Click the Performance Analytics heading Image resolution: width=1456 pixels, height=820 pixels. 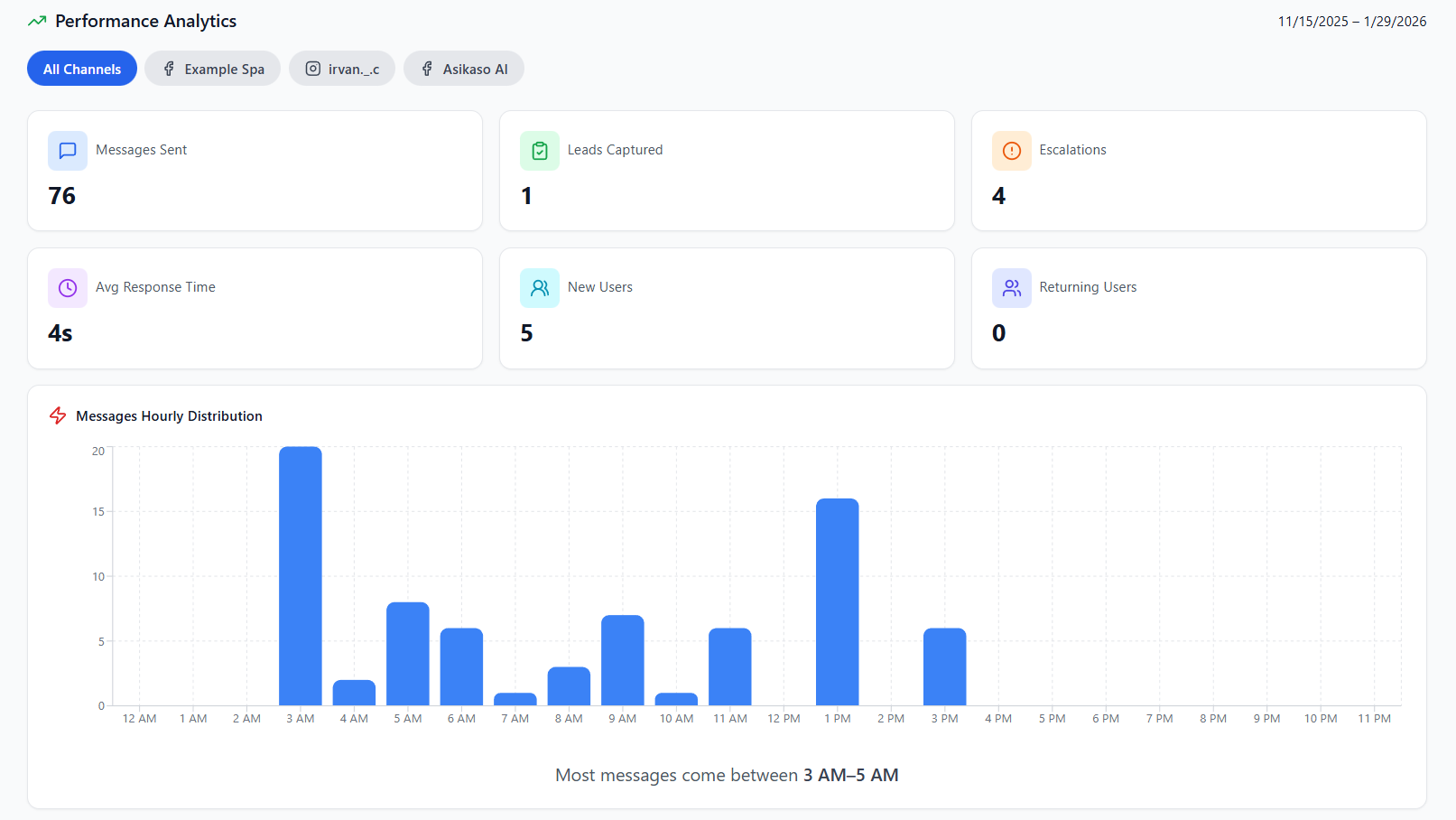click(146, 21)
